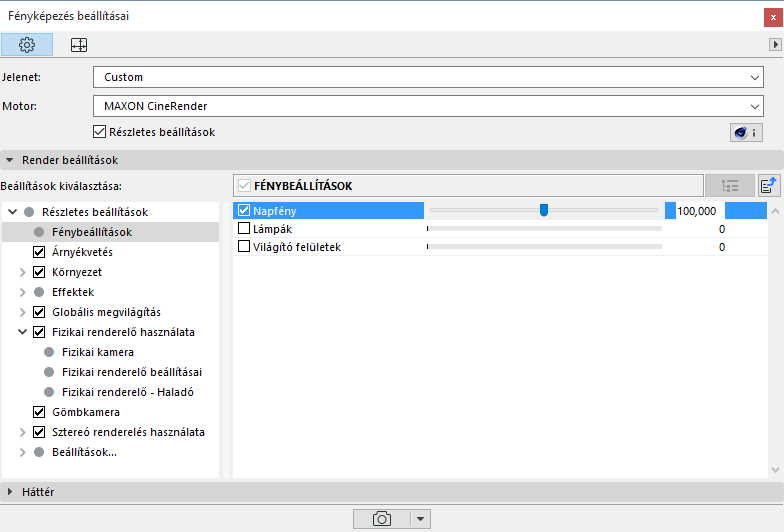Toggle Fizikai renderelő használata checkbox

[39, 332]
